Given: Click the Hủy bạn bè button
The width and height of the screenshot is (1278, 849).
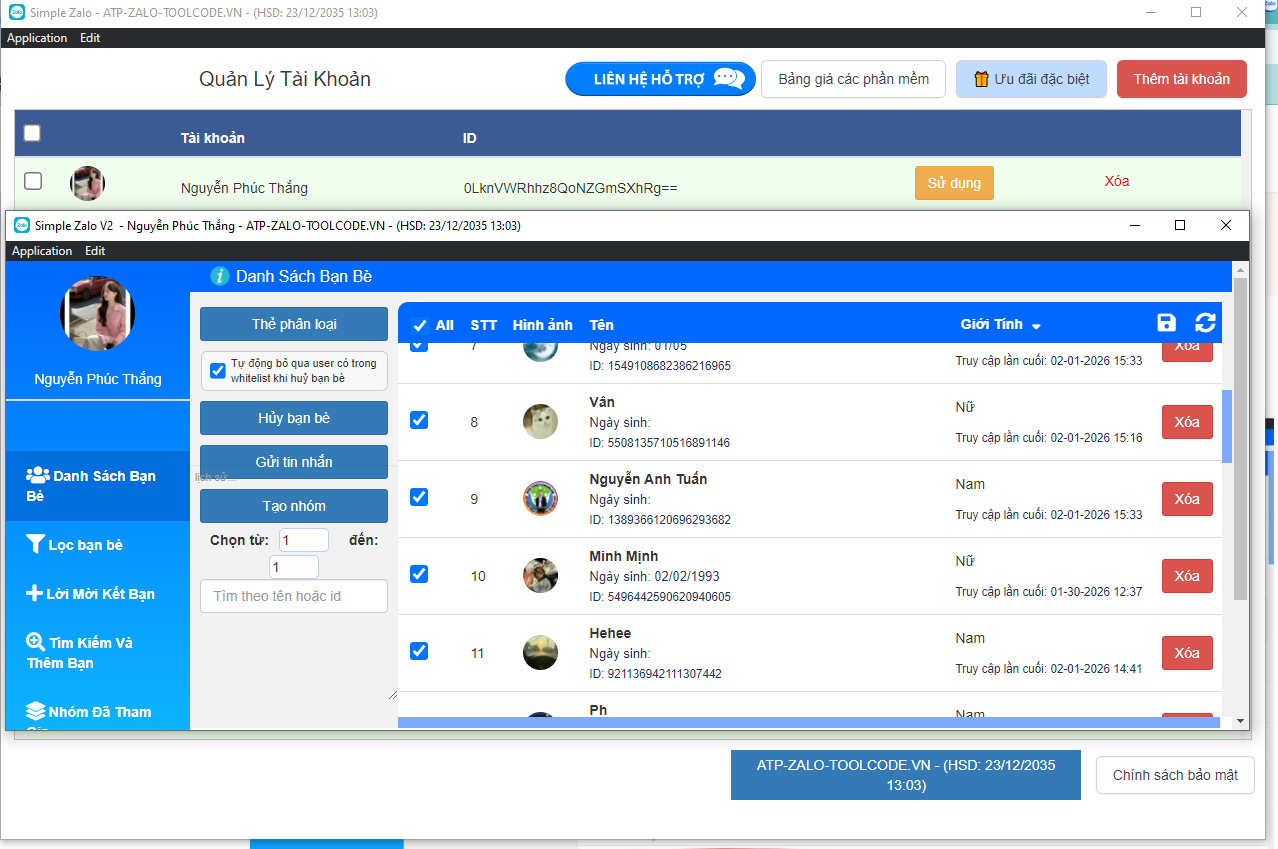Looking at the screenshot, I should coord(294,418).
